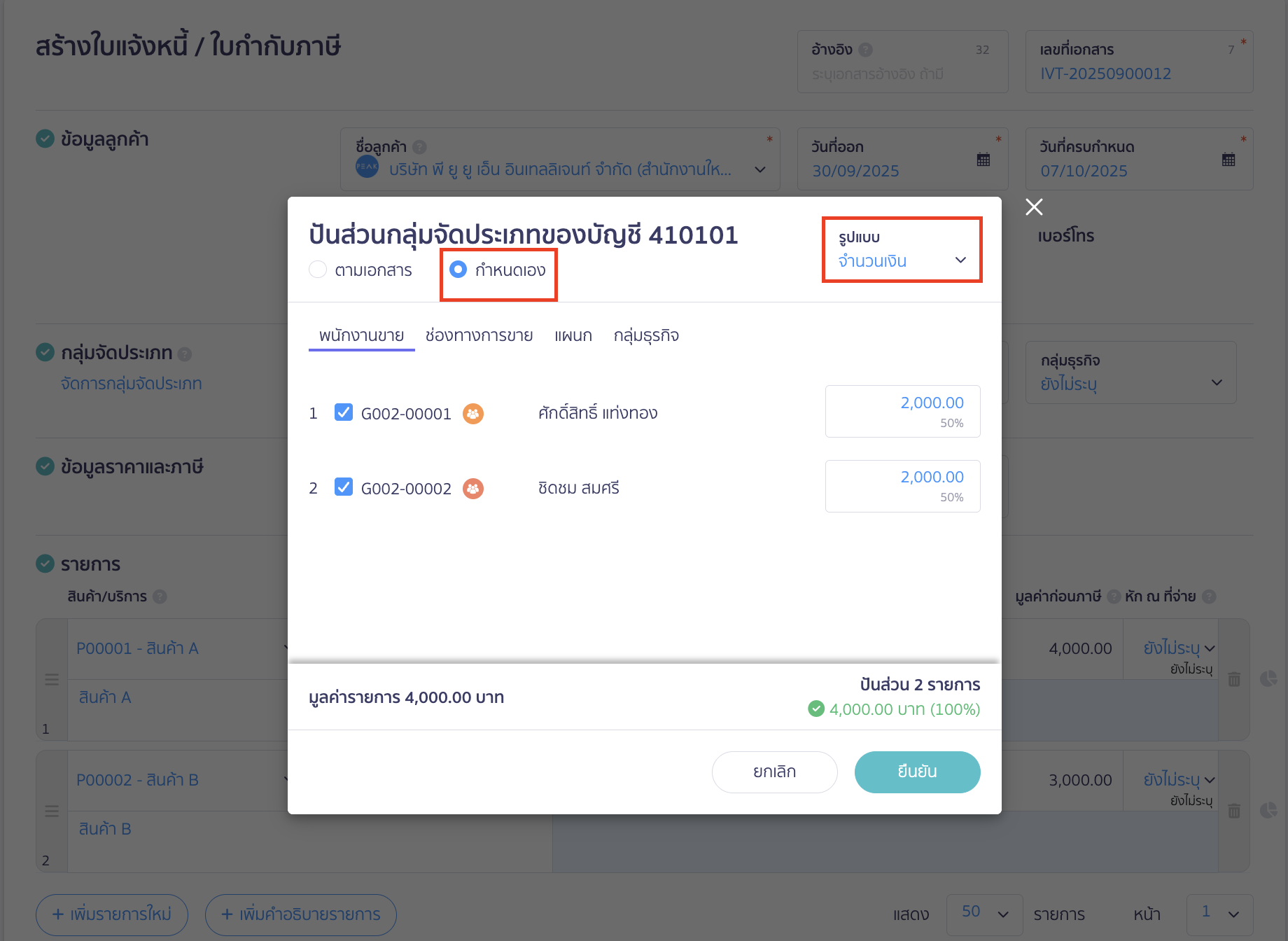
Task: Click the pie chart icon for row 2
Action: [1268, 810]
